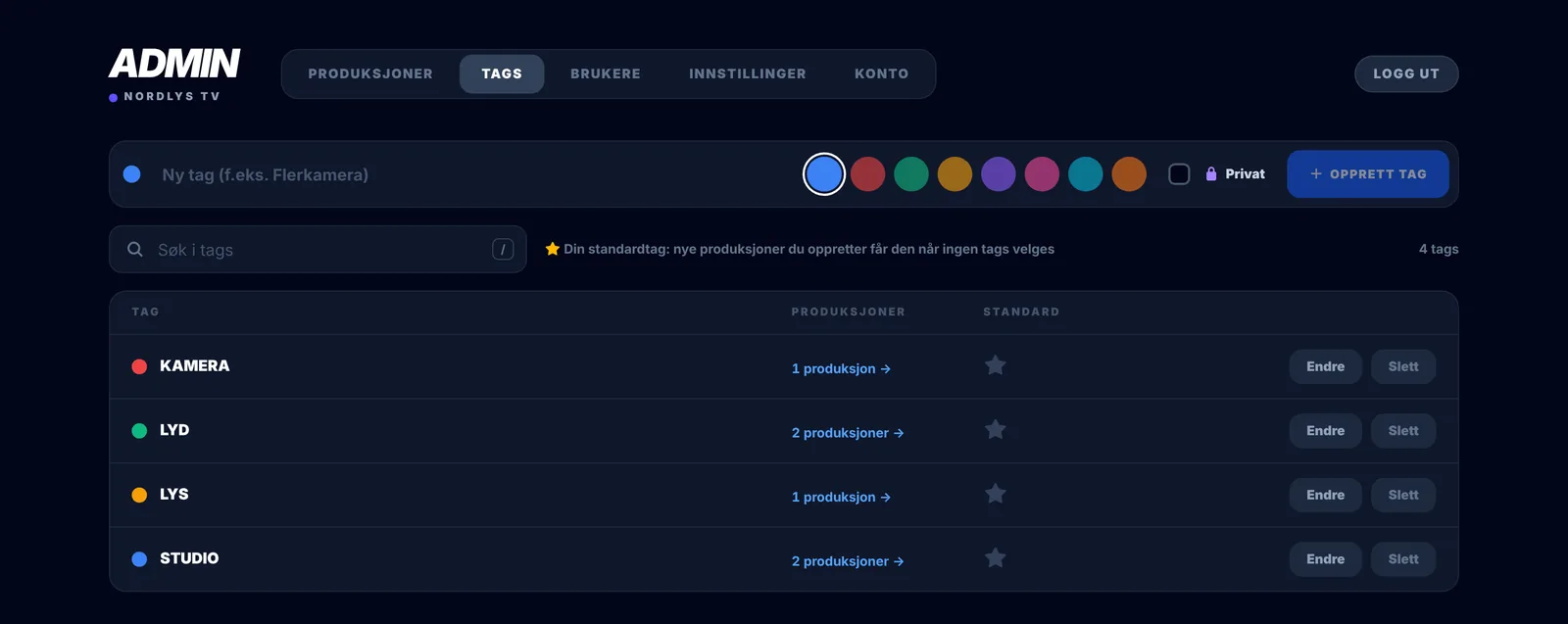Edit the LYS tag via Endre

click(1325, 495)
